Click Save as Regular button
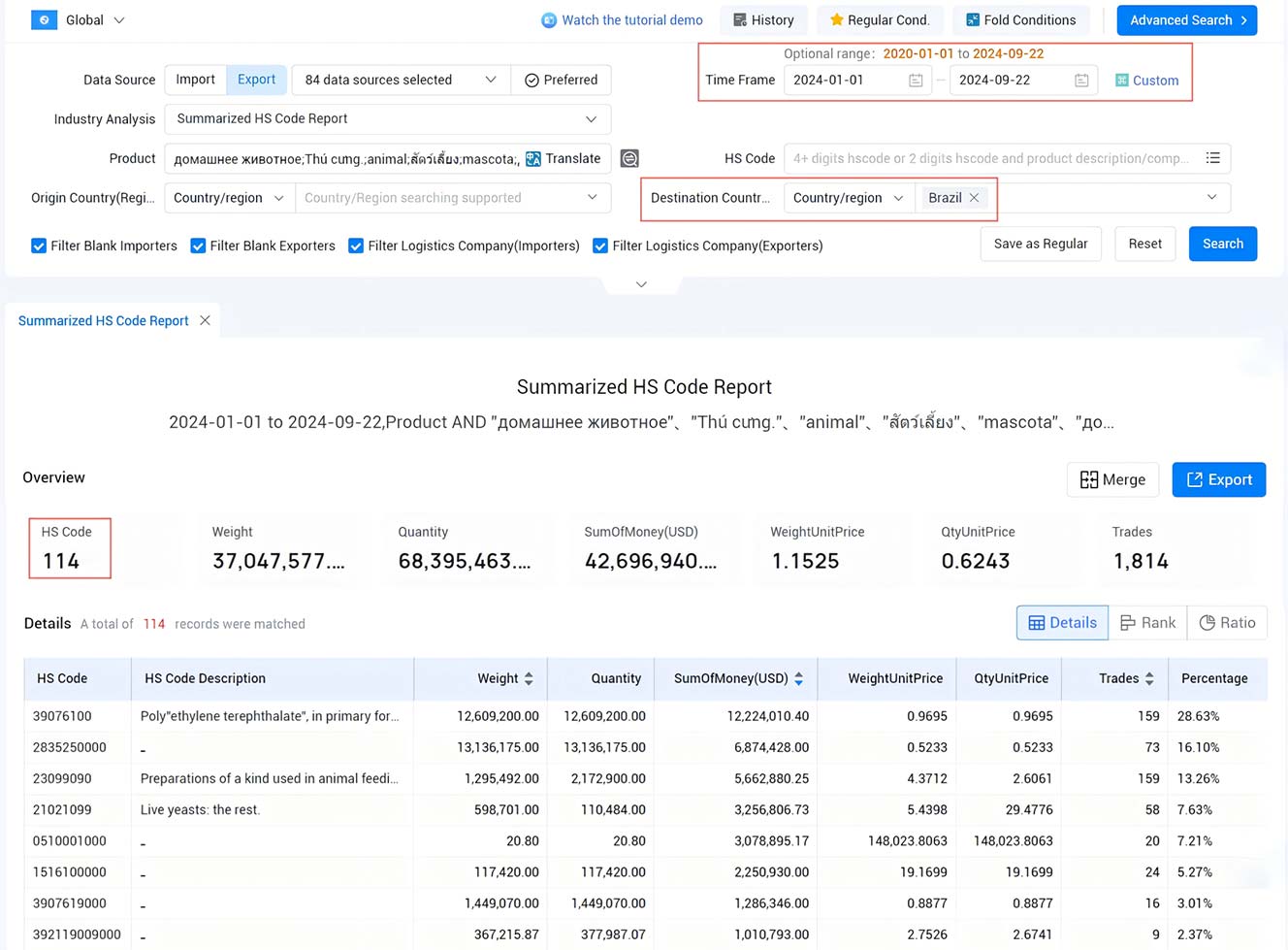1288x950 pixels. coord(1041,244)
